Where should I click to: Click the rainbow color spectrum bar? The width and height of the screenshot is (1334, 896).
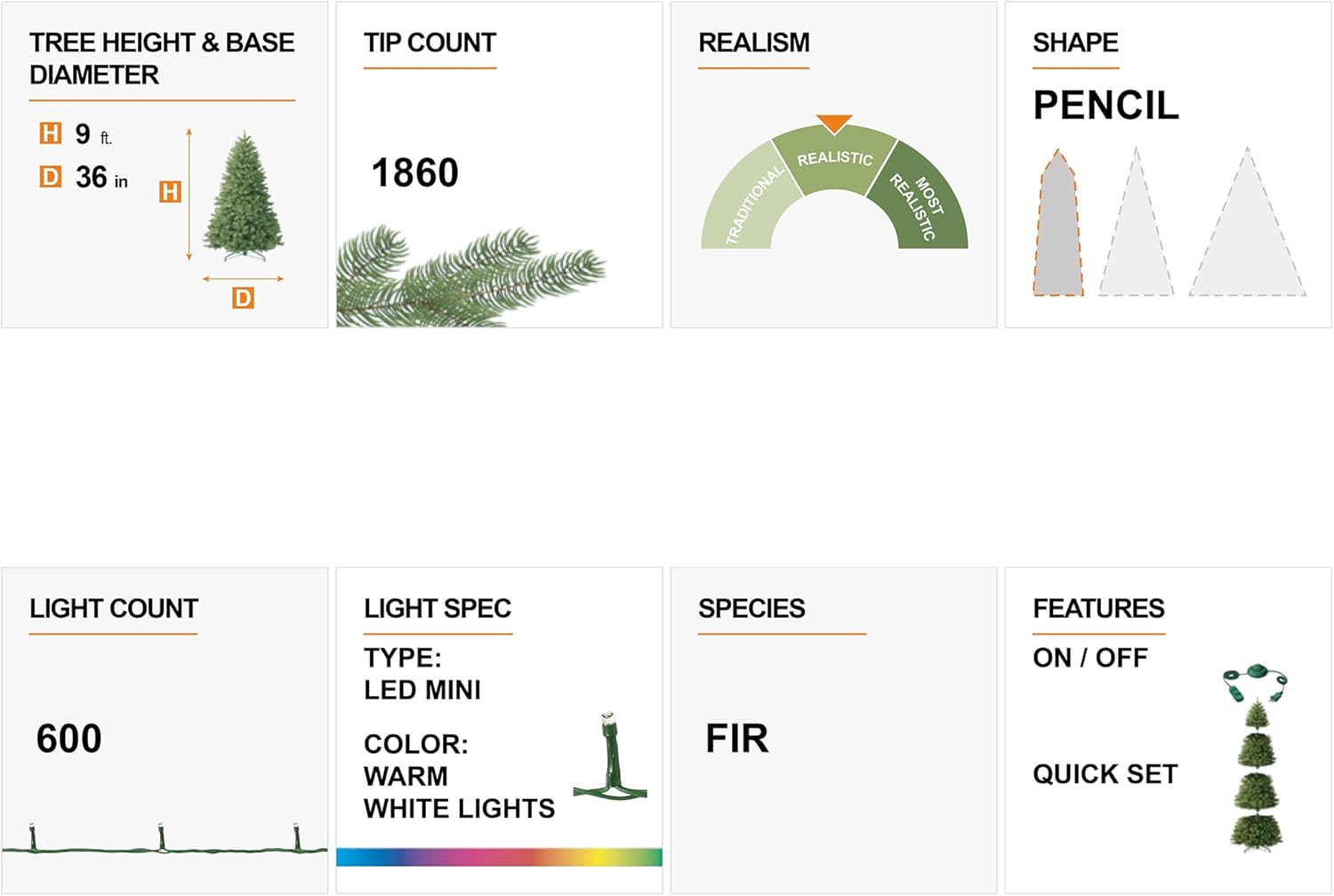(x=499, y=857)
